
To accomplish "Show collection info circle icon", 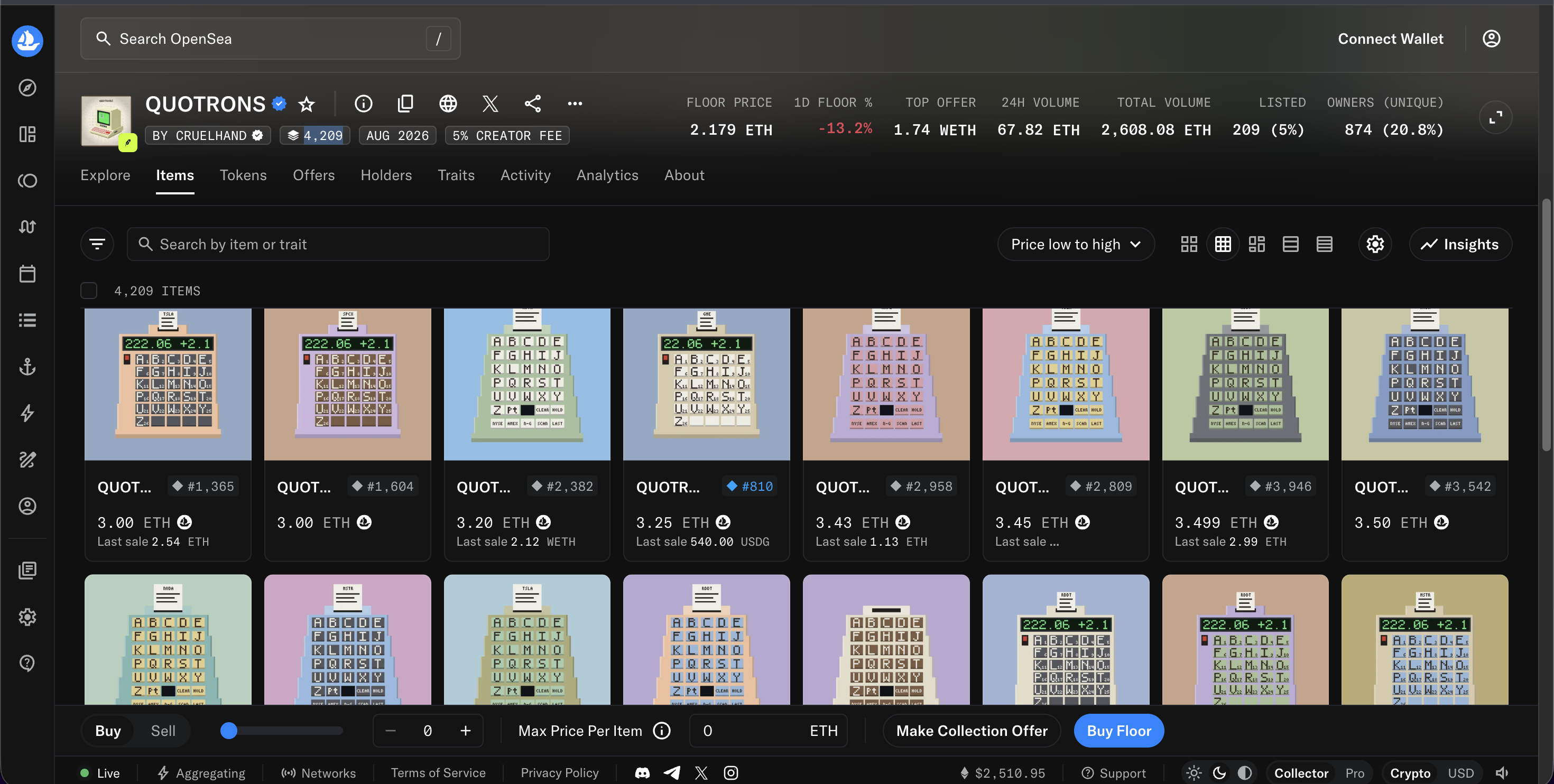I will point(363,104).
